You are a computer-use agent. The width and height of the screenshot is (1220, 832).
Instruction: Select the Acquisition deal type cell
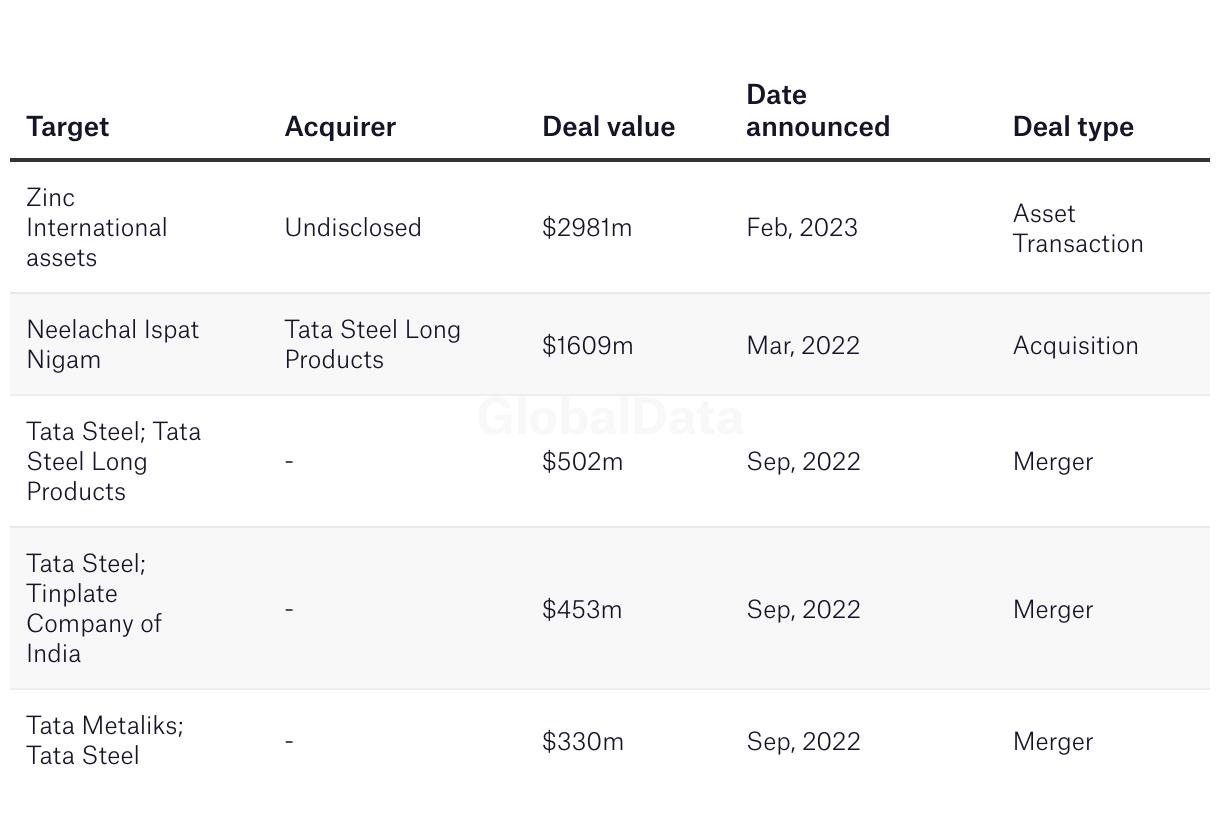1076,345
